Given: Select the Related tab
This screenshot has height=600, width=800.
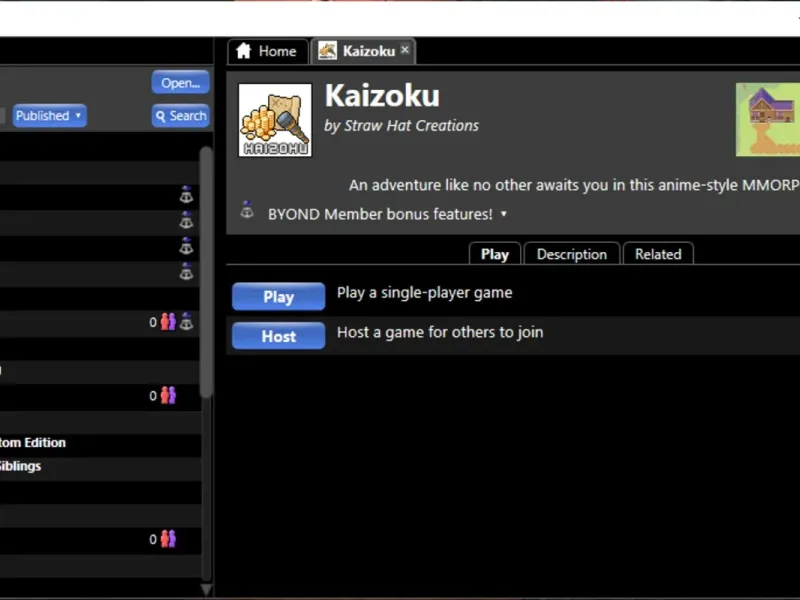Looking at the screenshot, I should (658, 254).
